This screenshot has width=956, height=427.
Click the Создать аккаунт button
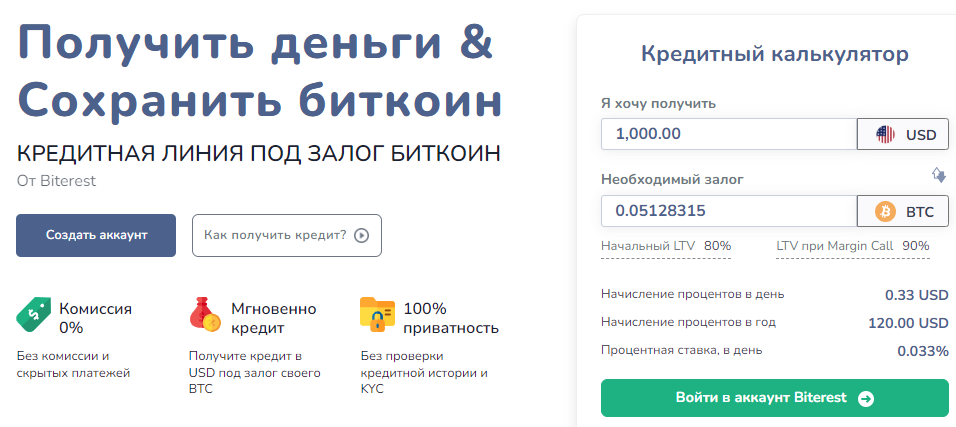[x=96, y=235]
